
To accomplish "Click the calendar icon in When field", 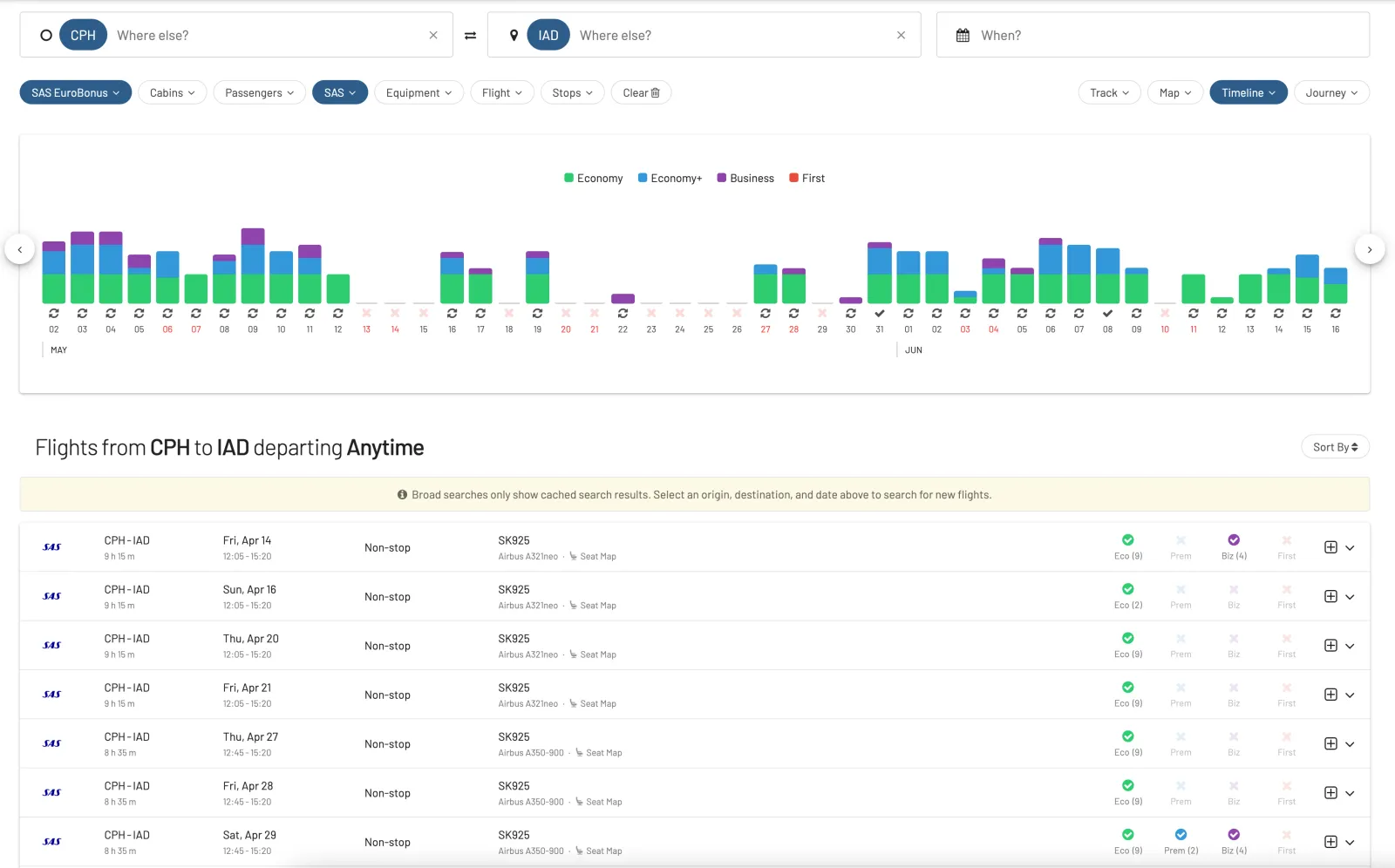I will (x=963, y=36).
